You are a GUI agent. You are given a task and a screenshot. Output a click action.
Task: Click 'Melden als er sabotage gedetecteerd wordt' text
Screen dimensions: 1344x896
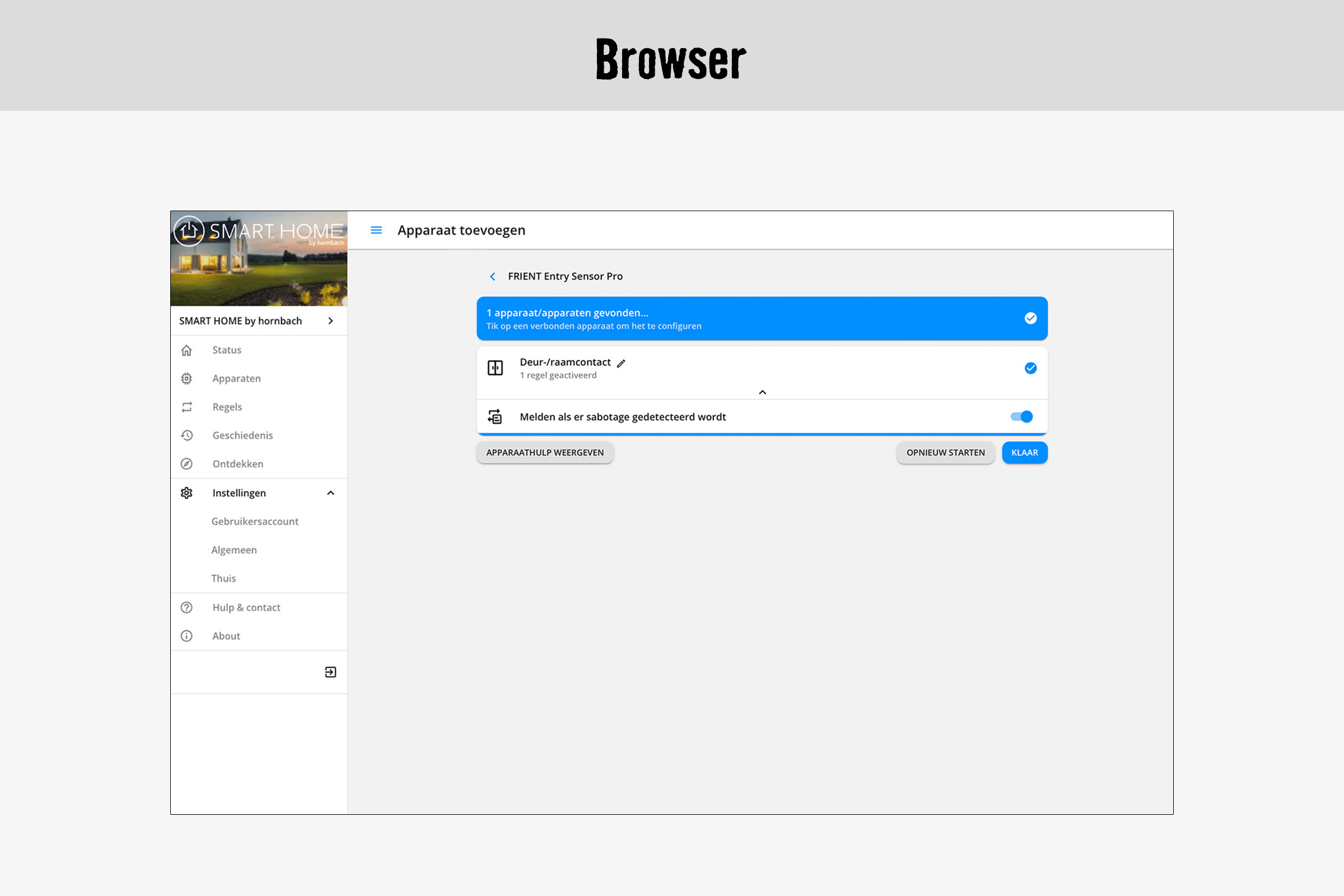(x=622, y=417)
